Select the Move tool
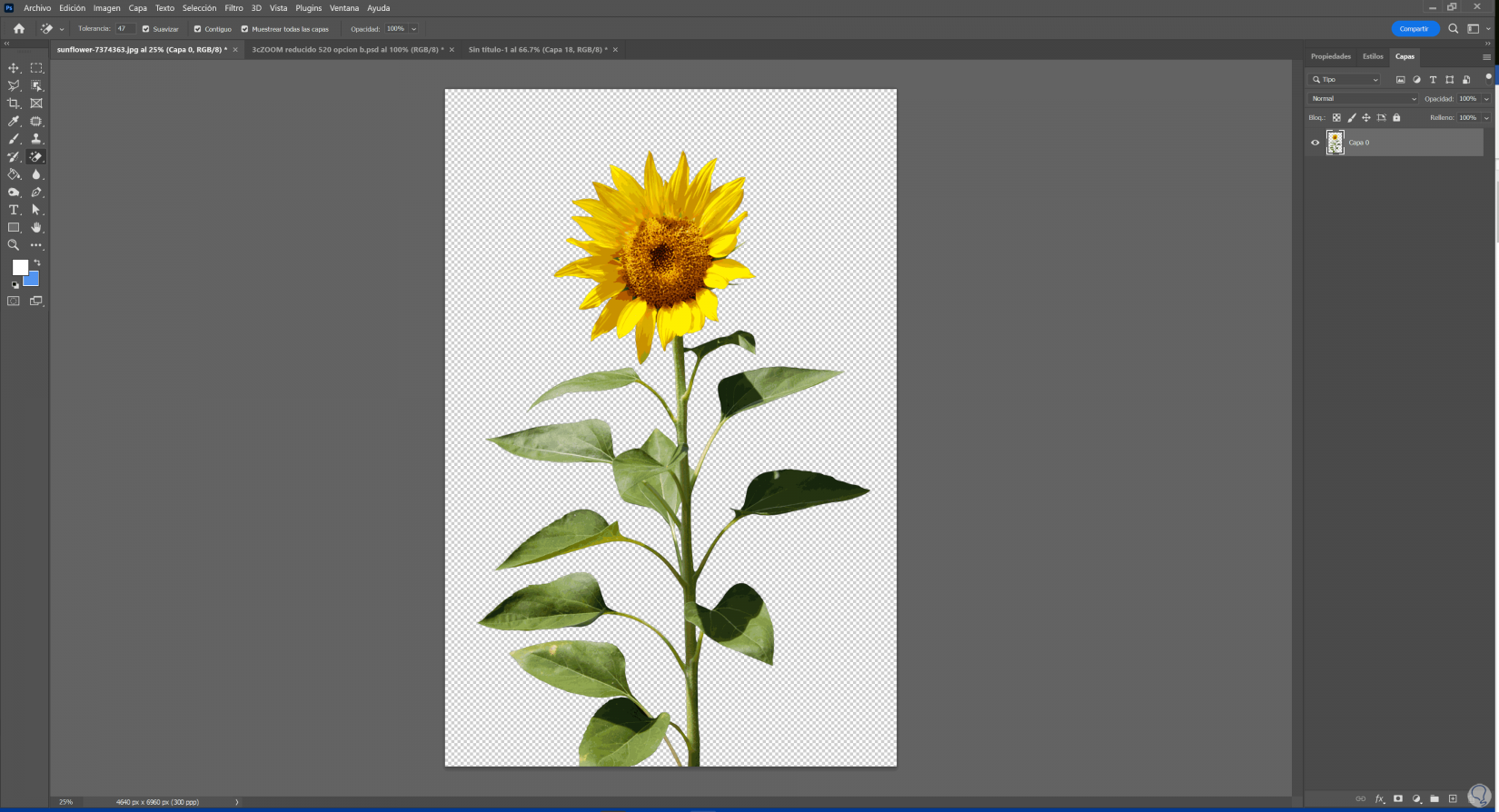This screenshot has height=812, width=1499. coord(14,68)
